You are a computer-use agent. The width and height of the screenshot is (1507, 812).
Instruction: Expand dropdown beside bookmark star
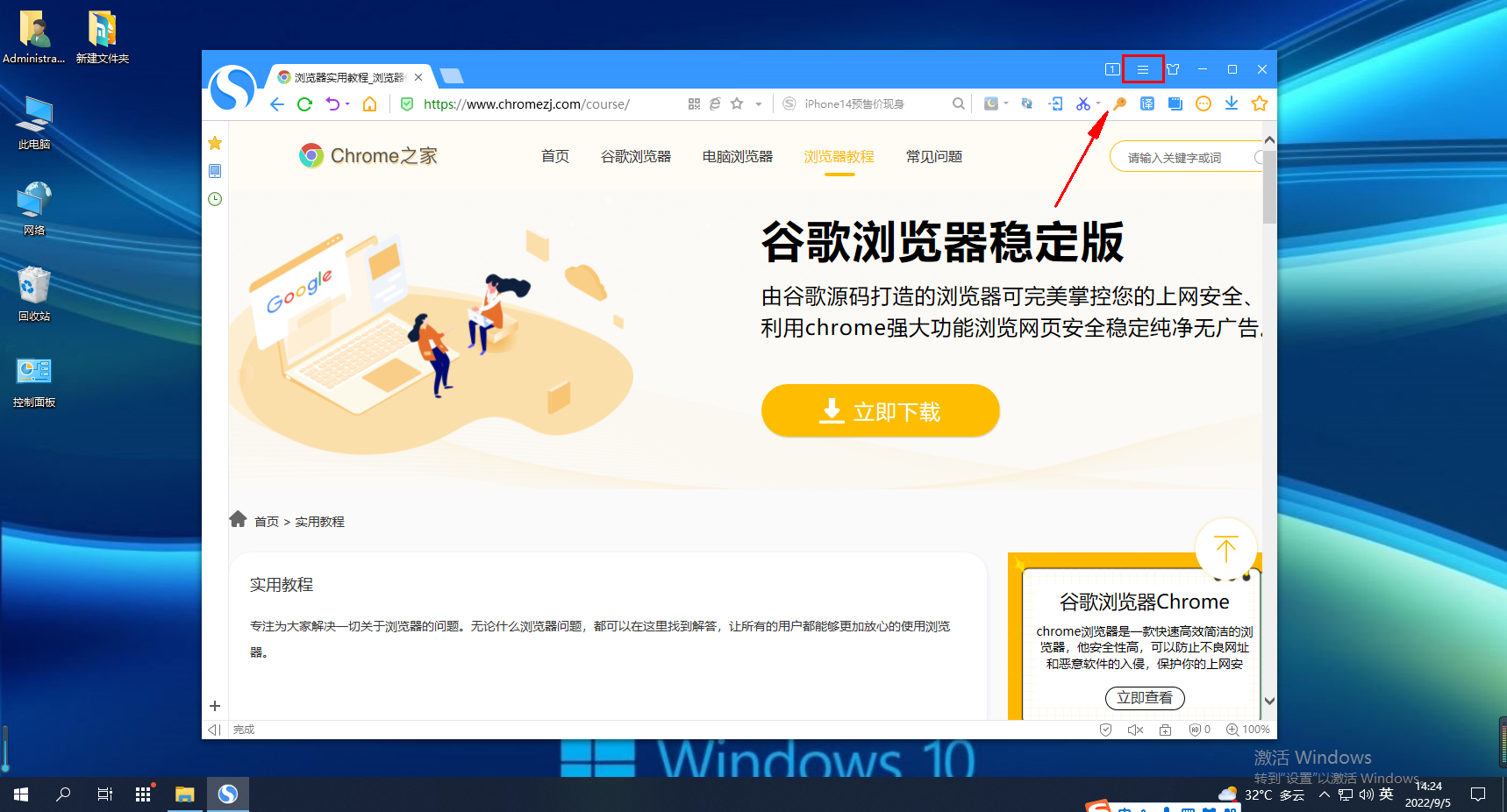click(759, 103)
